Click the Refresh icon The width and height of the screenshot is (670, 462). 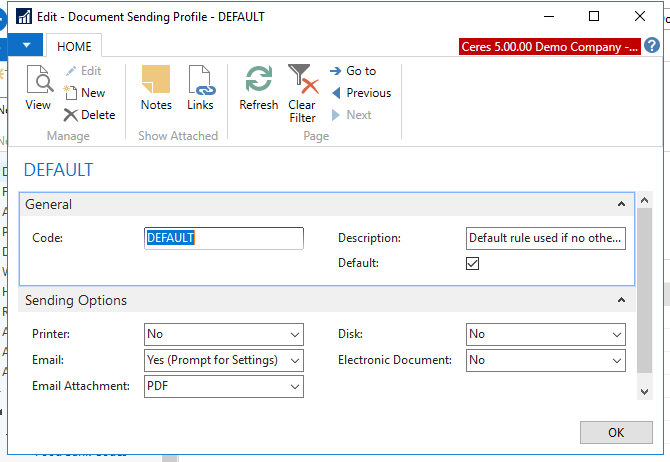point(259,88)
